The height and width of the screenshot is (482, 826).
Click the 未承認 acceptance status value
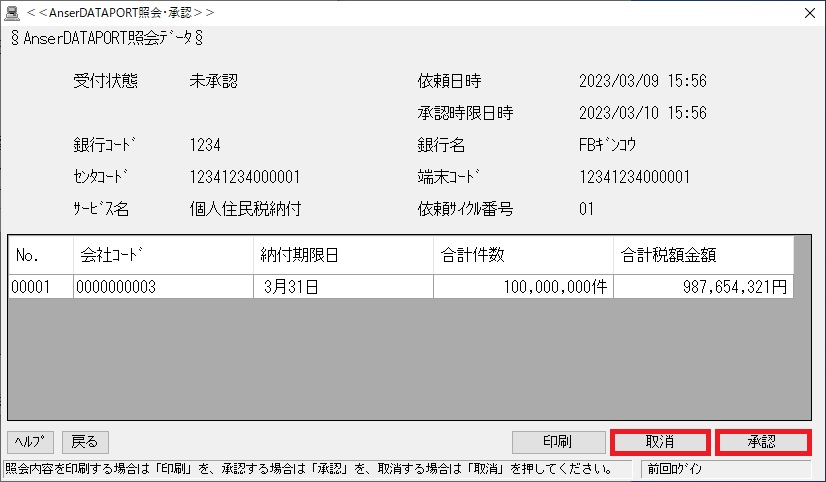[213, 81]
